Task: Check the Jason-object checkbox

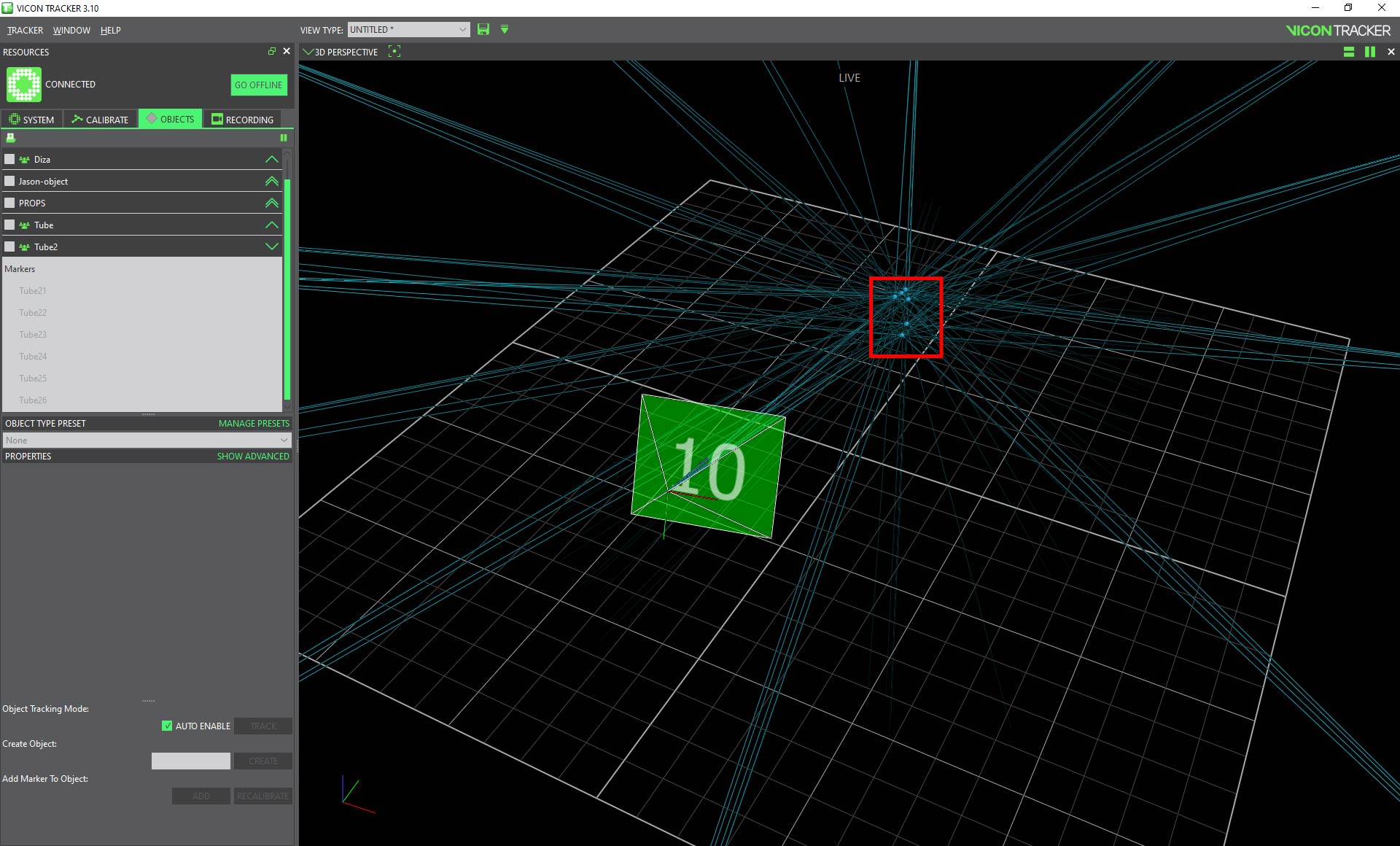Action: (9, 181)
